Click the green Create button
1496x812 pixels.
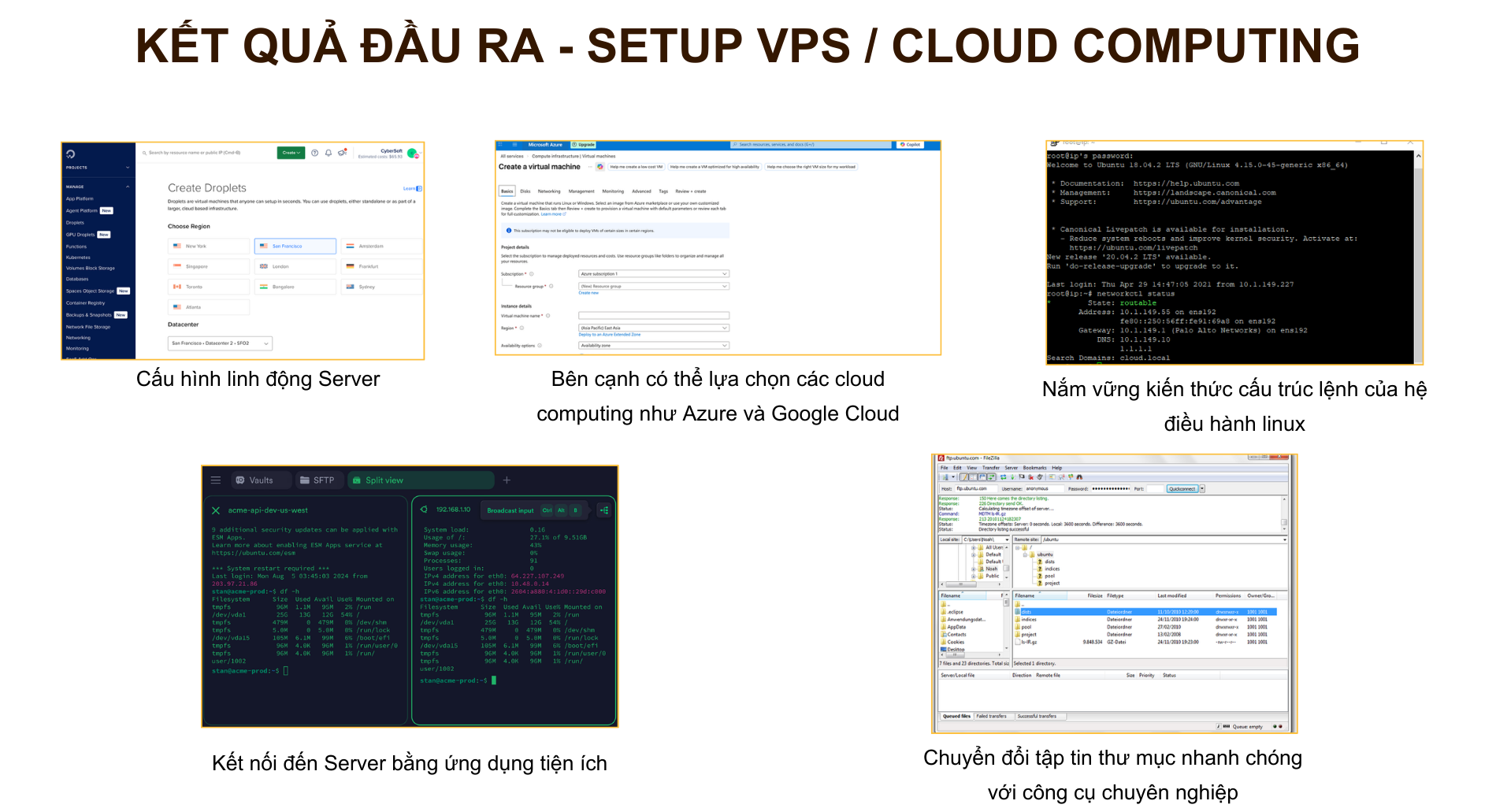pyautogui.click(x=291, y=153)
